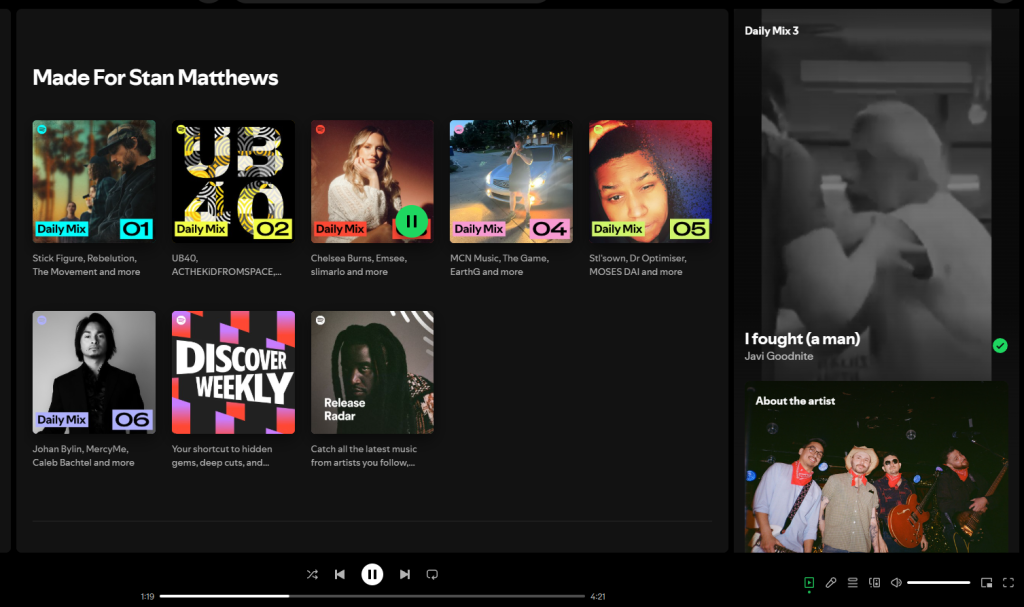Open lyrics with the microphone icon
Image resolution: width=1024 pixels, height=607 pixels.
pos(831,582)
